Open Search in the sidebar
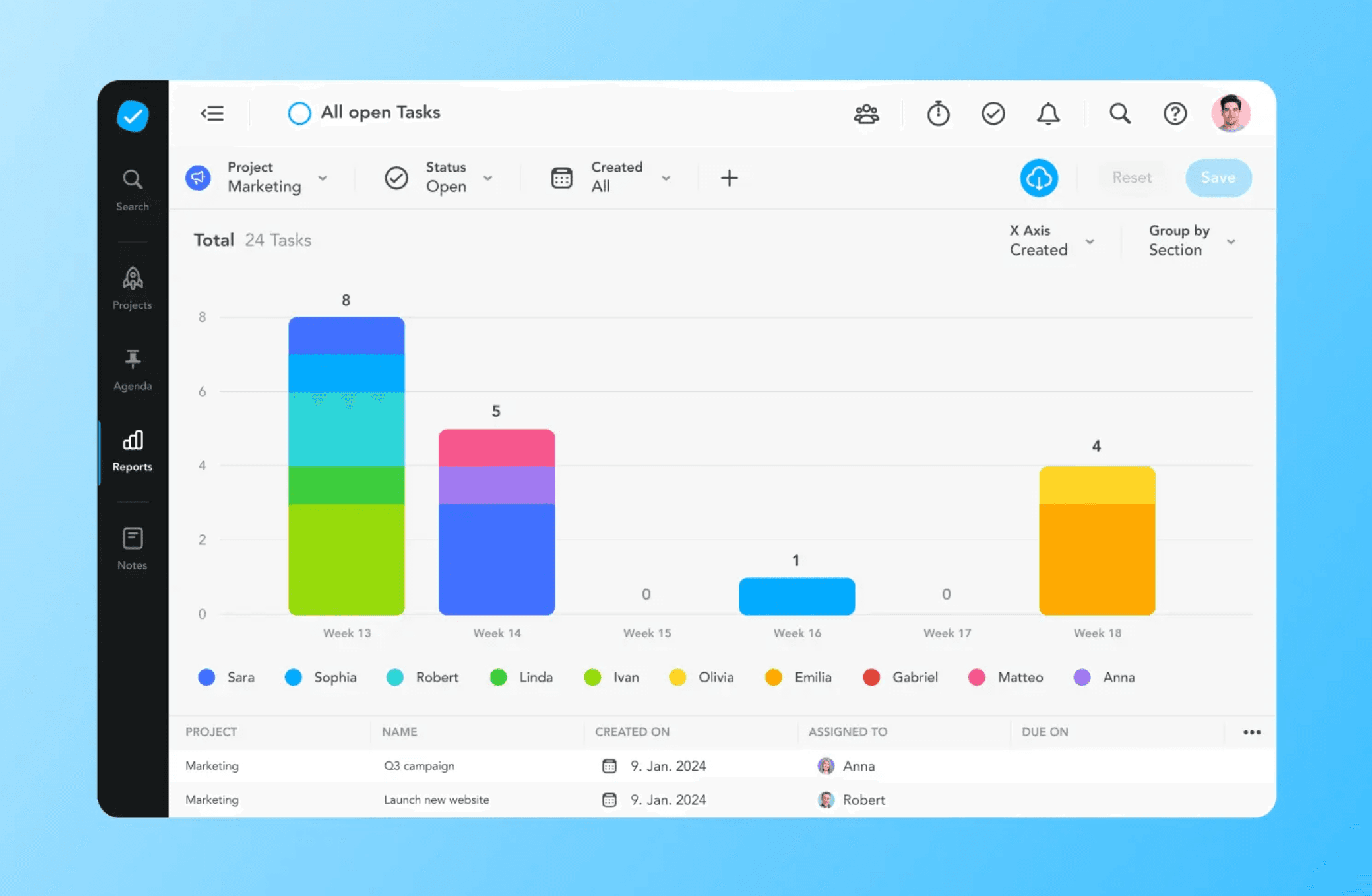The height and width of the screenshot is (896, 1372). point(133,190)
